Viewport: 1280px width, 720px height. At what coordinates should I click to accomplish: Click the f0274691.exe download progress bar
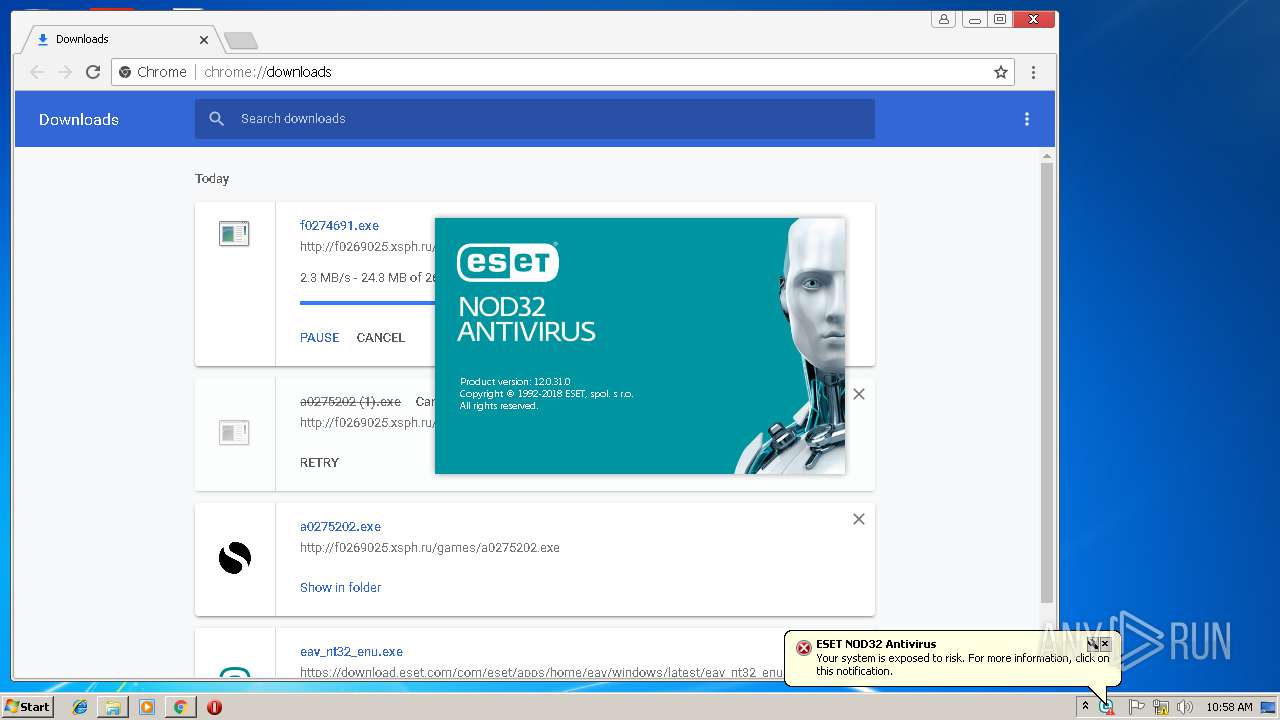point(367,303)
